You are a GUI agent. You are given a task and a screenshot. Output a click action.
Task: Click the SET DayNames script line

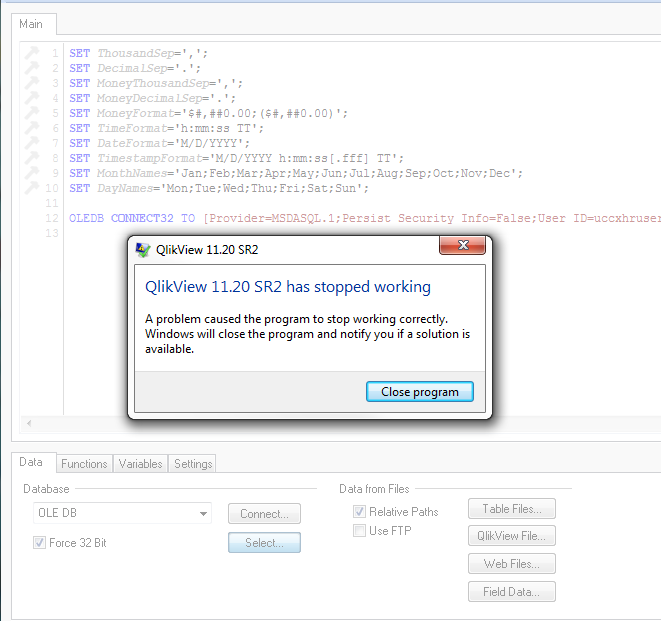point(219,188)
